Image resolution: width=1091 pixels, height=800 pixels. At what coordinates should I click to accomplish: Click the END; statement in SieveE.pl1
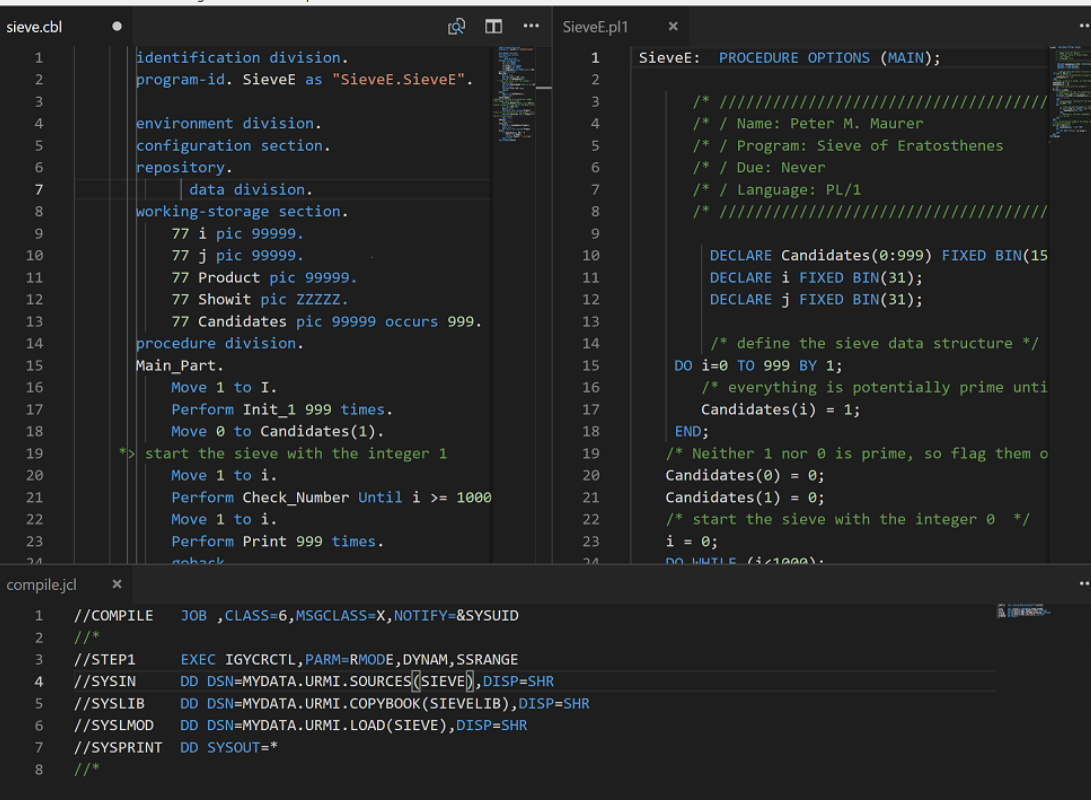pyautogui.click(x=691, y=431)
